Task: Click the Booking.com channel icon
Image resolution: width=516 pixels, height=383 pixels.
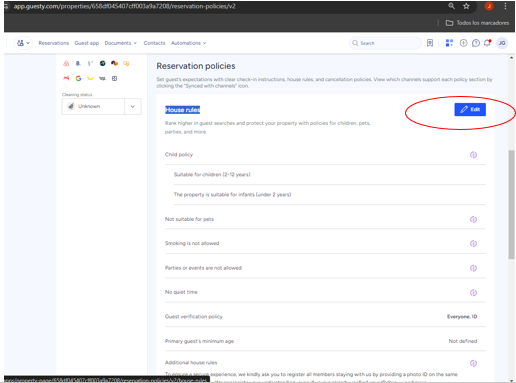Action: click(78, 63)
